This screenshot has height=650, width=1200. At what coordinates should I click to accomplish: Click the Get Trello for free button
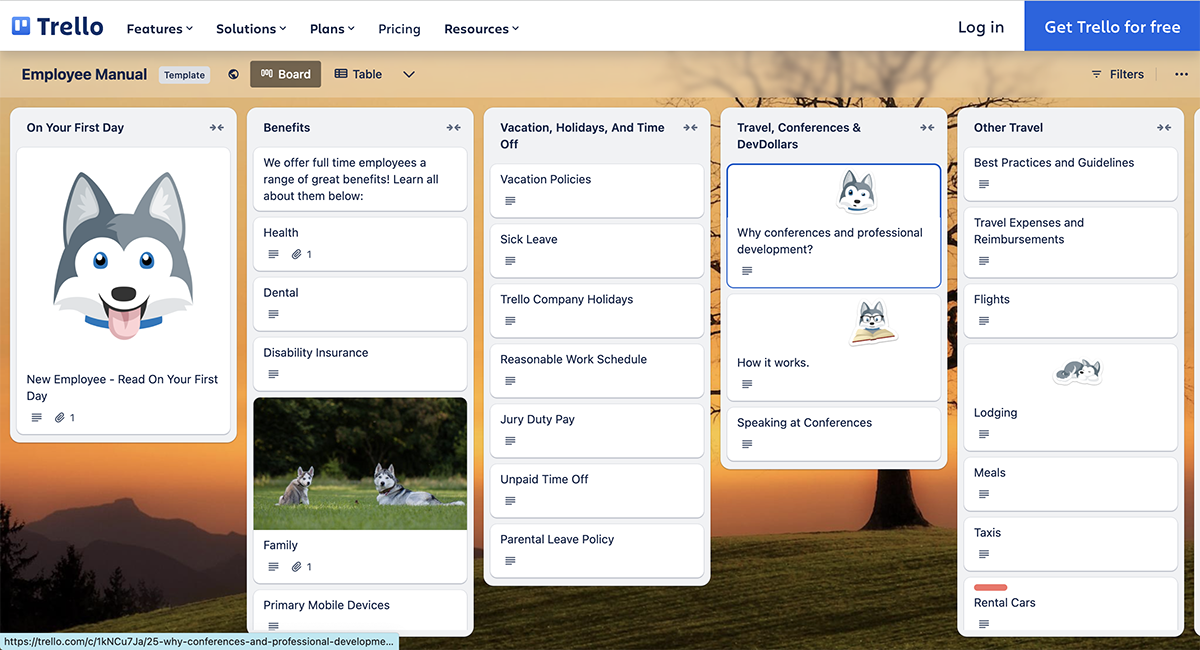tap(1112, 27)
